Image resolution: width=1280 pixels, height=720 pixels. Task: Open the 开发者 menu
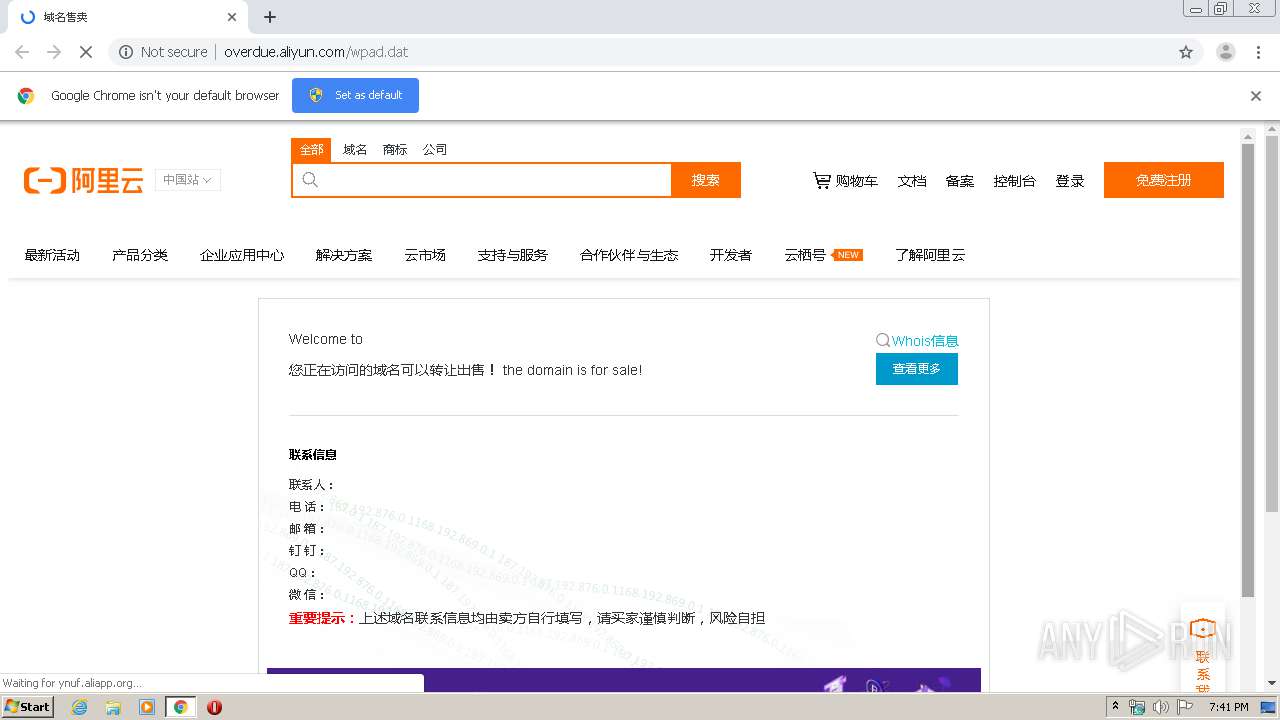click(x=731, y=255)
